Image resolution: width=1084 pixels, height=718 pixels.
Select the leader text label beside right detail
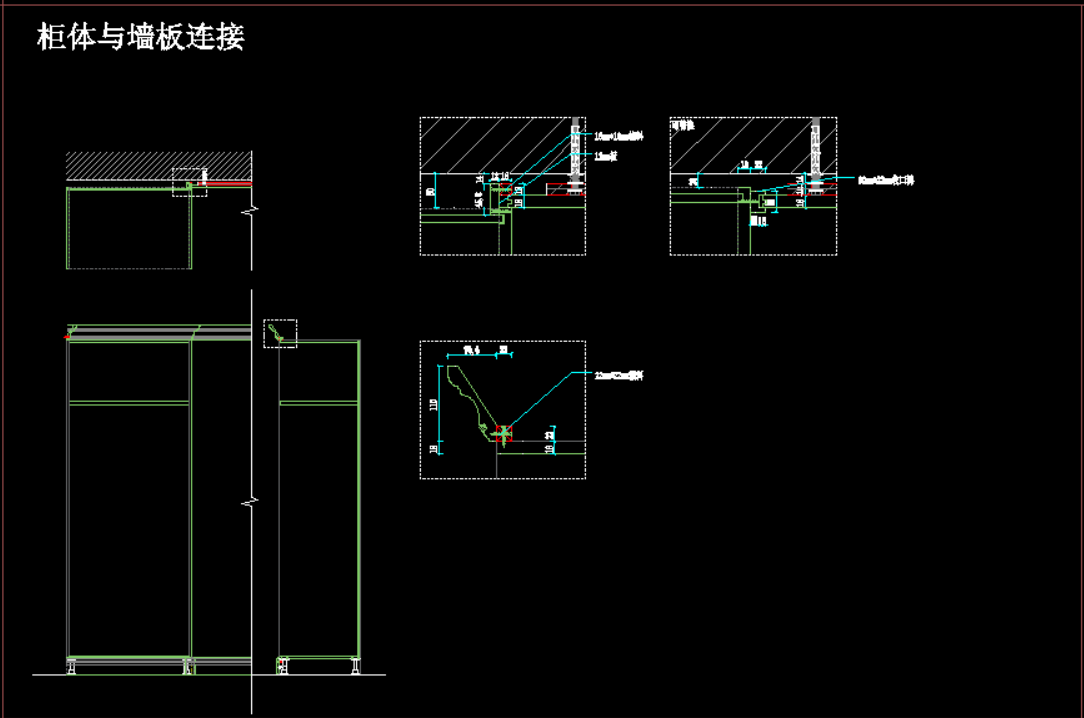pos(886,181)
